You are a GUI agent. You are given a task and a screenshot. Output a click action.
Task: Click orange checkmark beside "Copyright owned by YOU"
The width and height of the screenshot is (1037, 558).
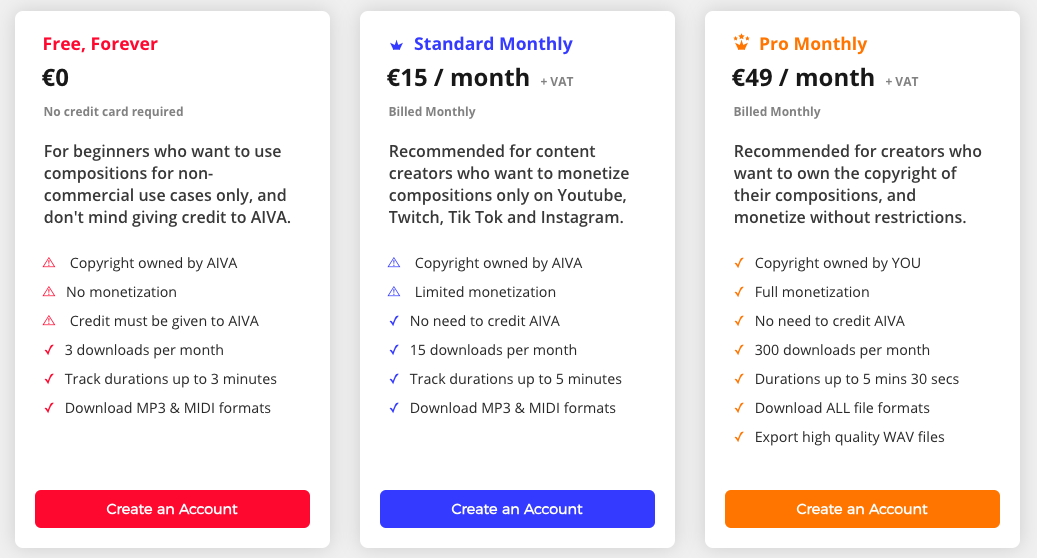tap(739, 263)
